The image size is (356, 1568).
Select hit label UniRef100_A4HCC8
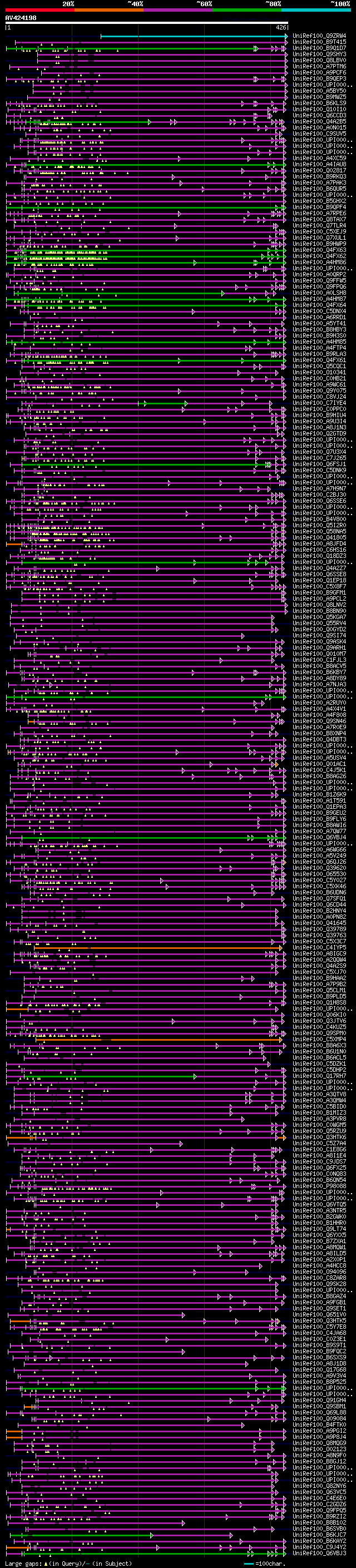tap(319, 1265)
